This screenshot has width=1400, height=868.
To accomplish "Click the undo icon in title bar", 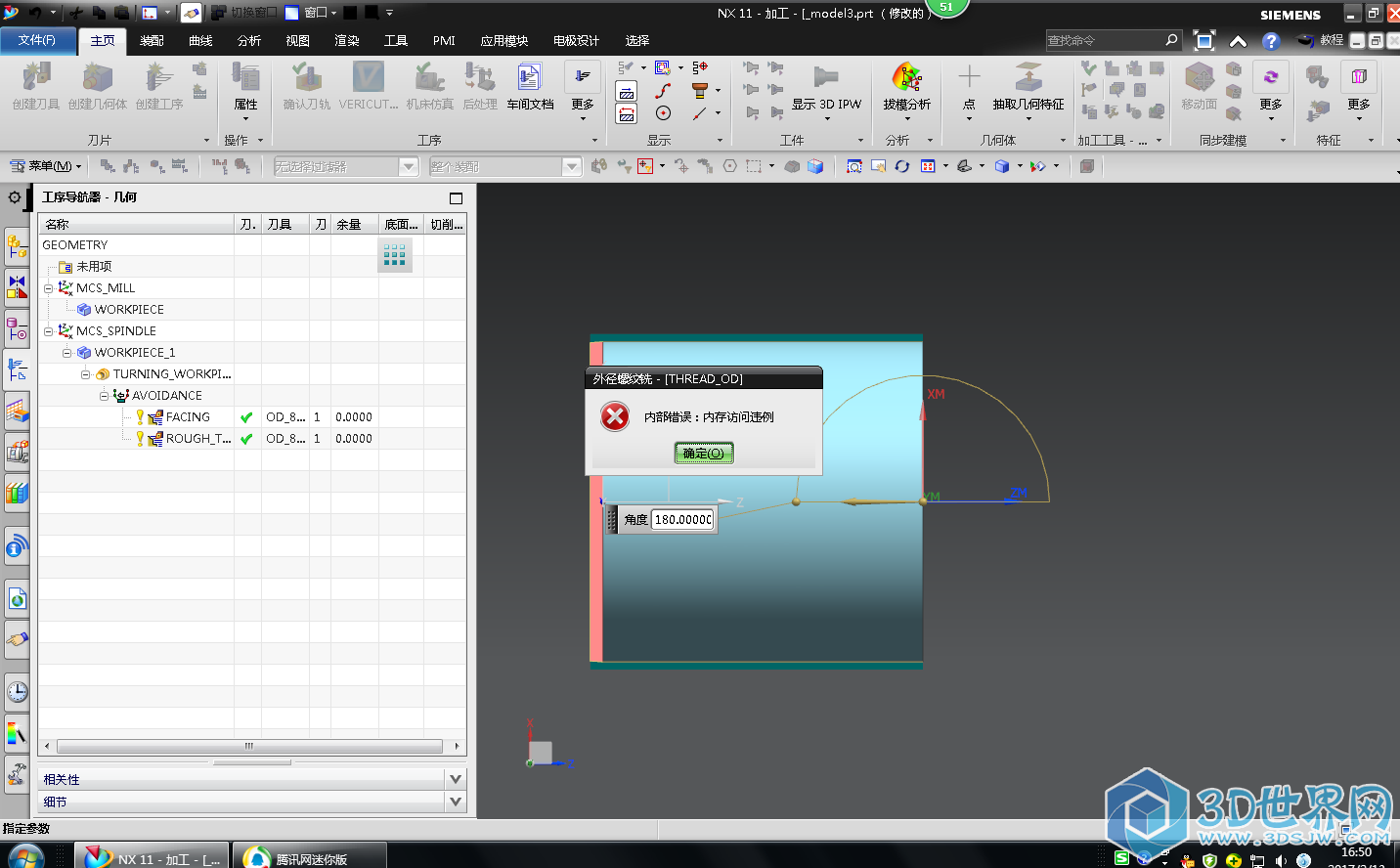I will [x=36, y=13].
